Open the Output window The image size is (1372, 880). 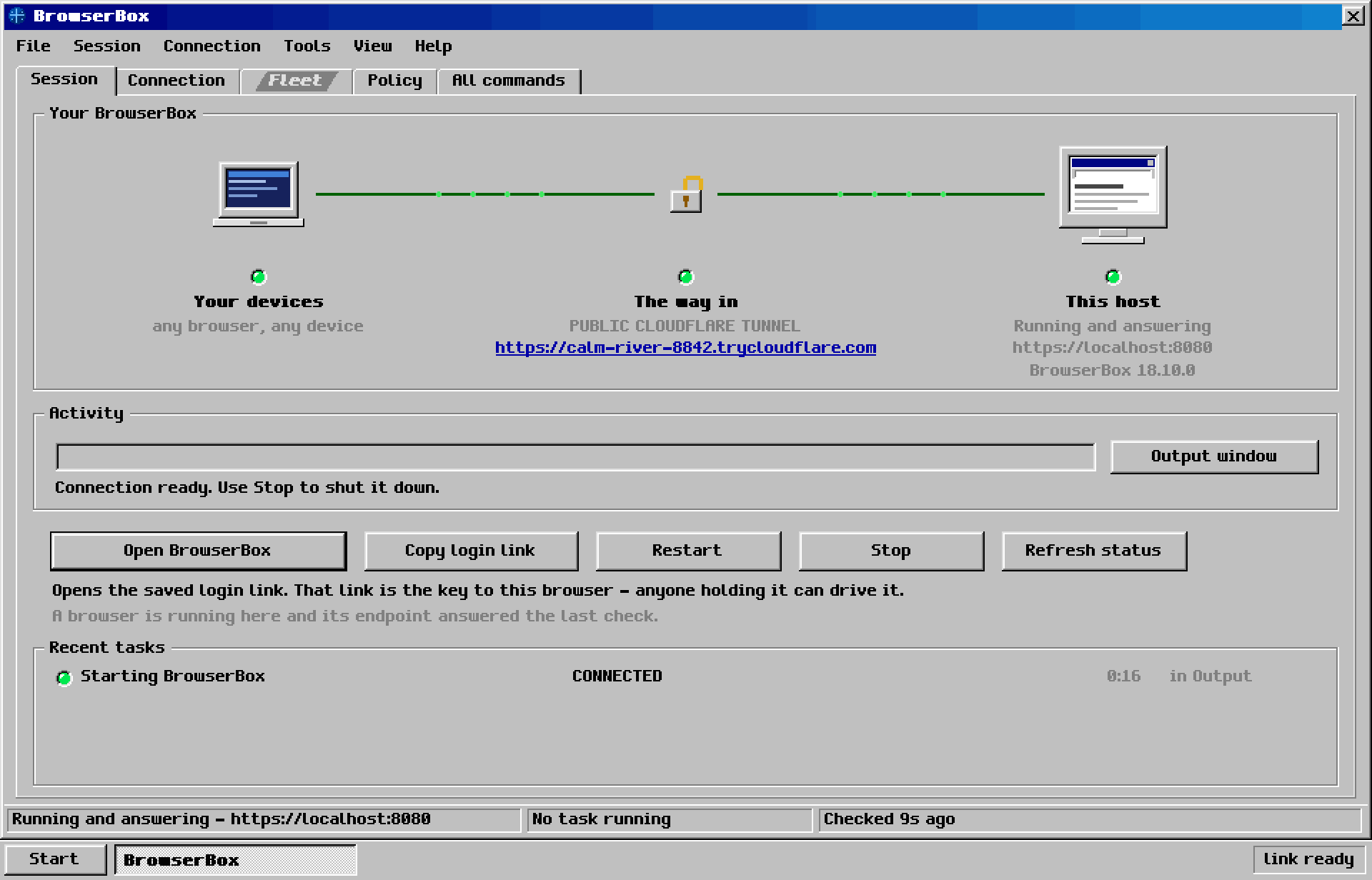coord(1213,456)
